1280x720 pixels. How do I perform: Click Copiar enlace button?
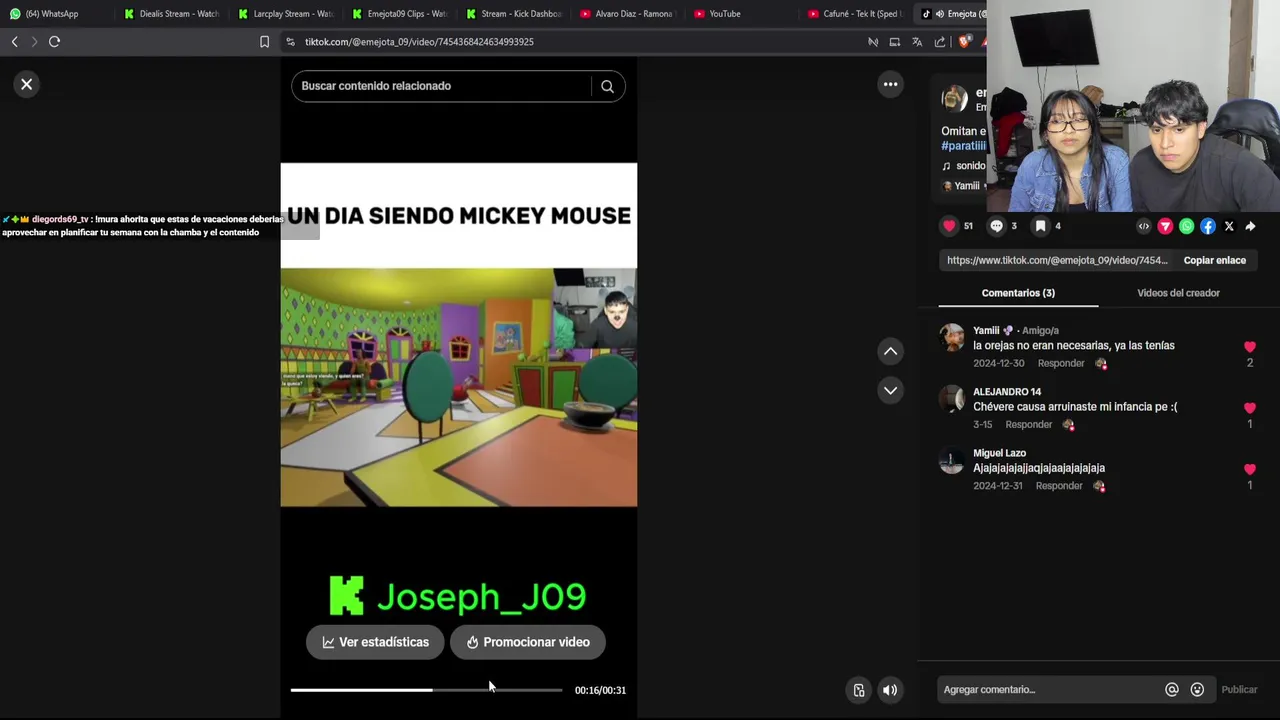[1214, 260]
